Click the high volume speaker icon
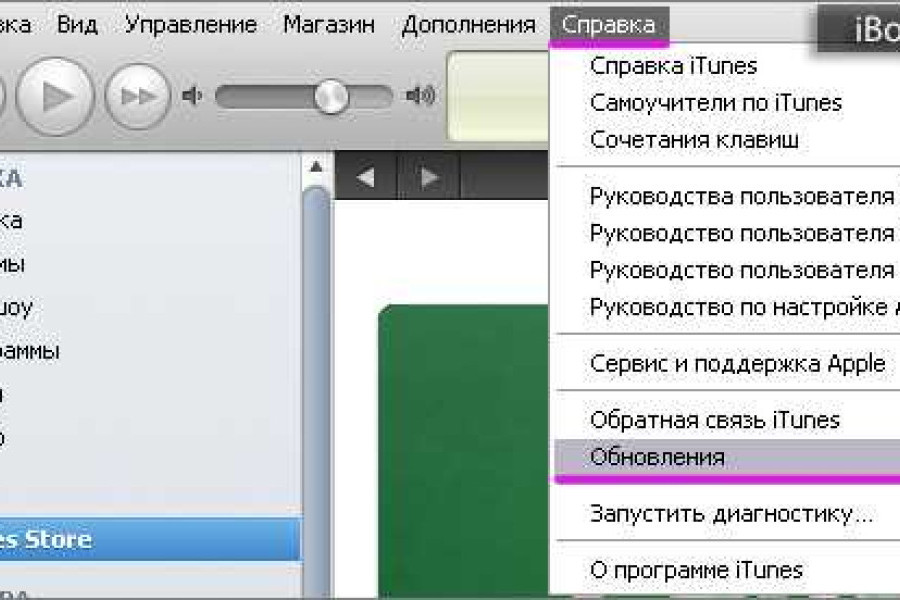The width and height of the screenshot is (900, 600). (420, 96)
